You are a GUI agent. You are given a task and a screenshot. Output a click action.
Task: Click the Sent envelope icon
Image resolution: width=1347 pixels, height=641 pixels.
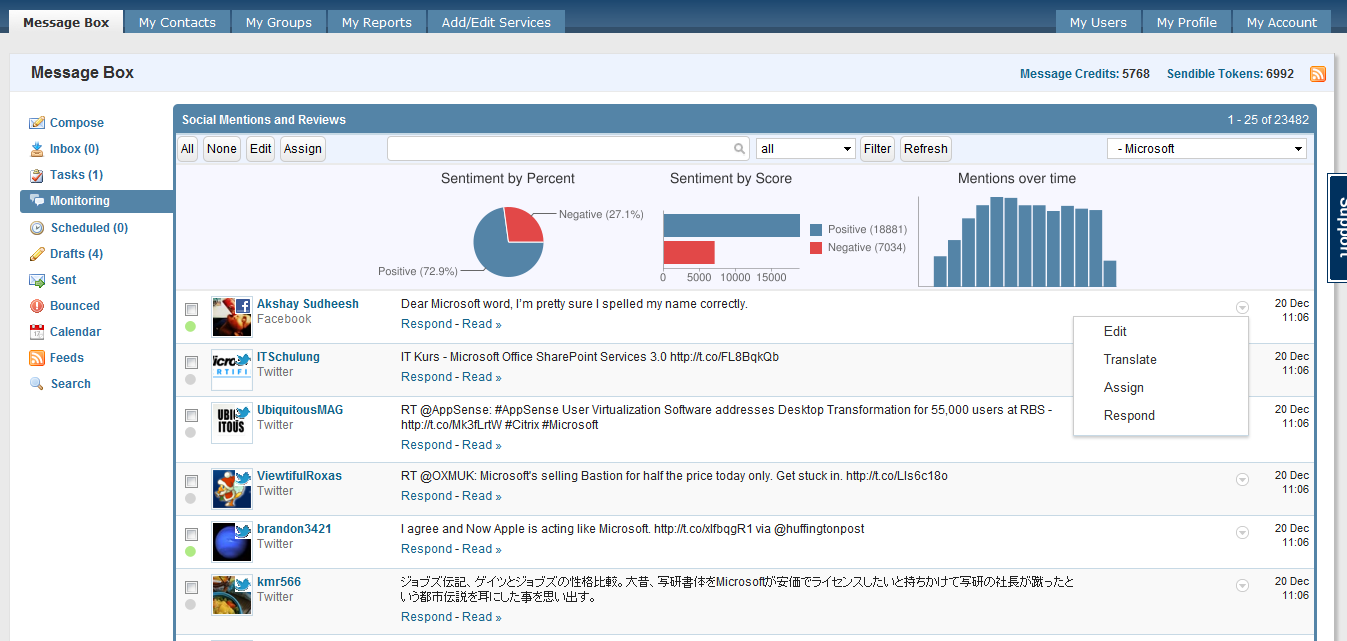(x=37, y=280)
